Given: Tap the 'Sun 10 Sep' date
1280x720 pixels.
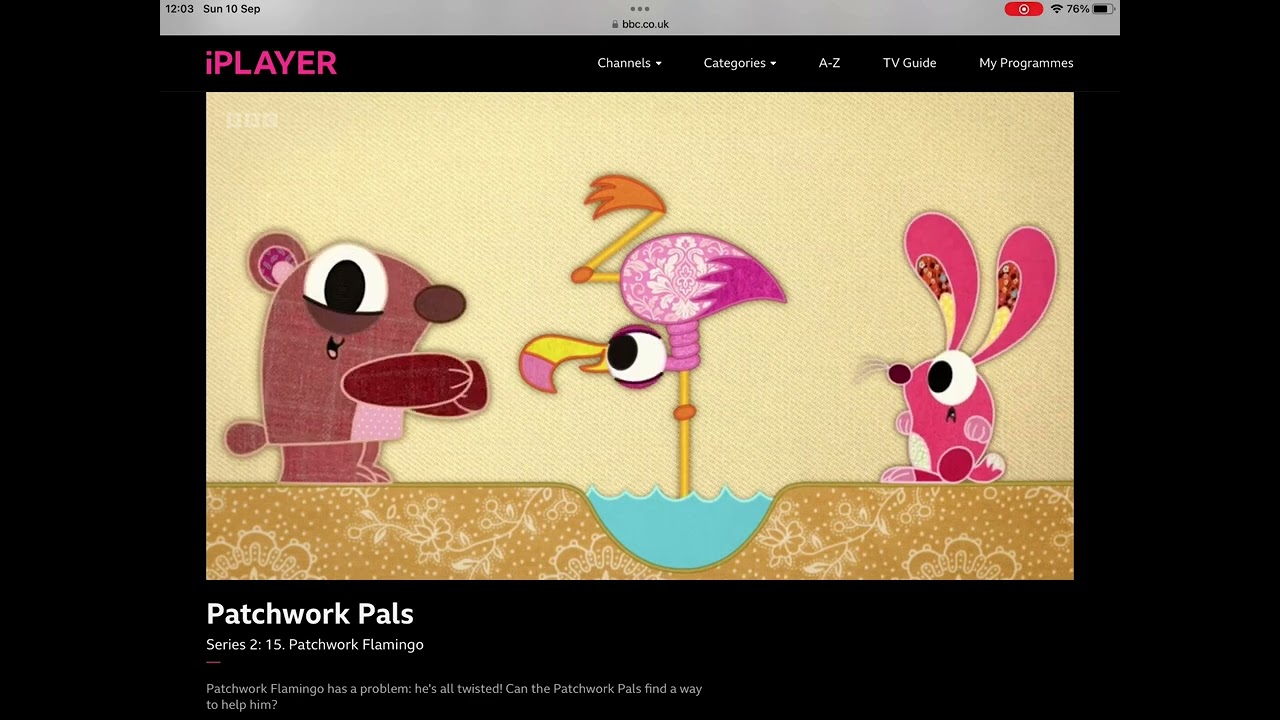Looking at the screenshot, I should click(231, 9).
